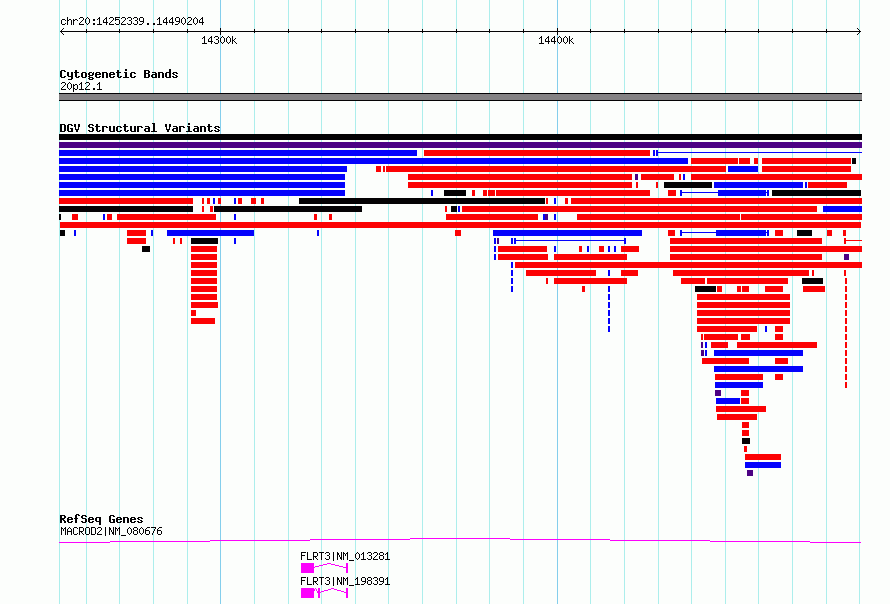Screen dimensions: 890x604
Task: Click the lowest purple square in the variant stack
Action: 750,473
